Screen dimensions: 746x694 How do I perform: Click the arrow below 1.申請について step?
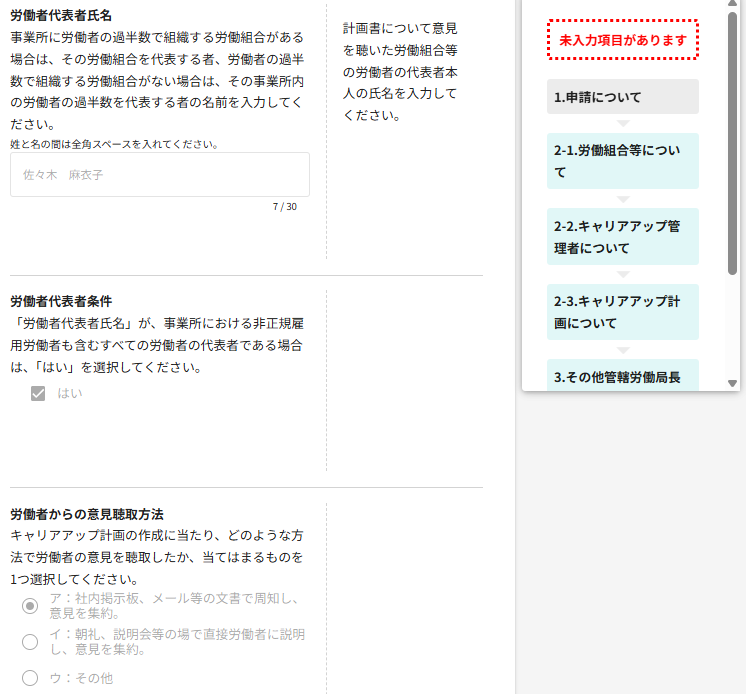point(623,123)
